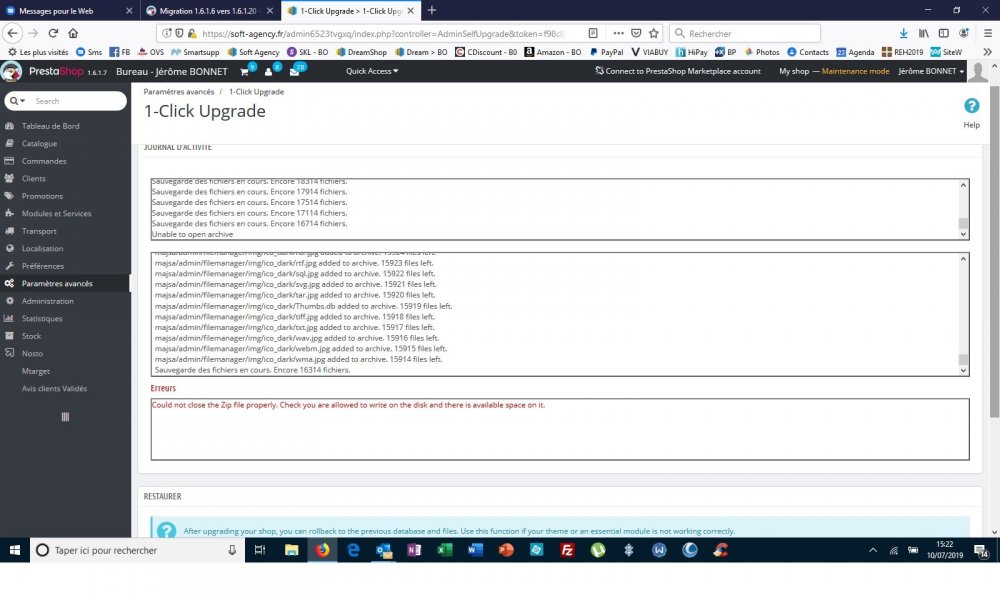Open Promotions menu in sidebar

(x=42, y=196)
